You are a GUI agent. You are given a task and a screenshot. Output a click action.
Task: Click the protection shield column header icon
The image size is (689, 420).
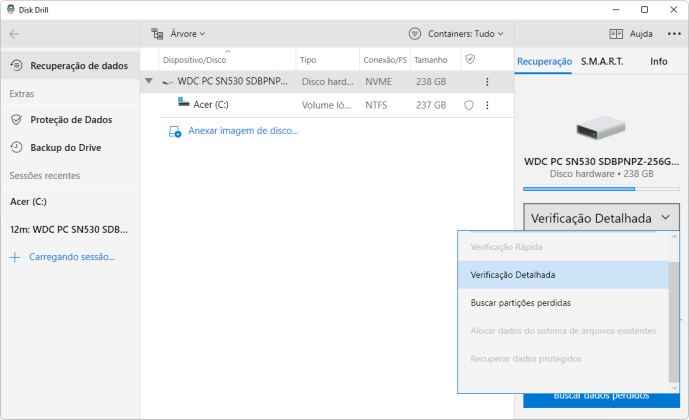(x=470, y=59)
